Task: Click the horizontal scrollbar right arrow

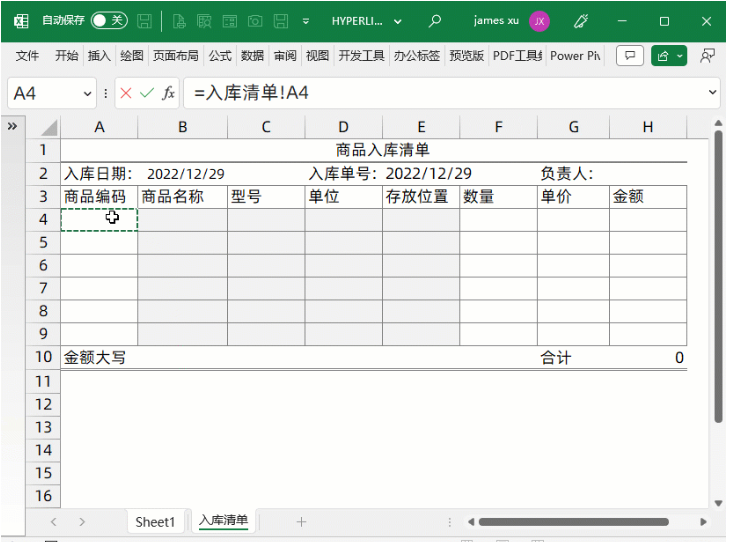Action: pyautogui.click(x=703, y=522)
